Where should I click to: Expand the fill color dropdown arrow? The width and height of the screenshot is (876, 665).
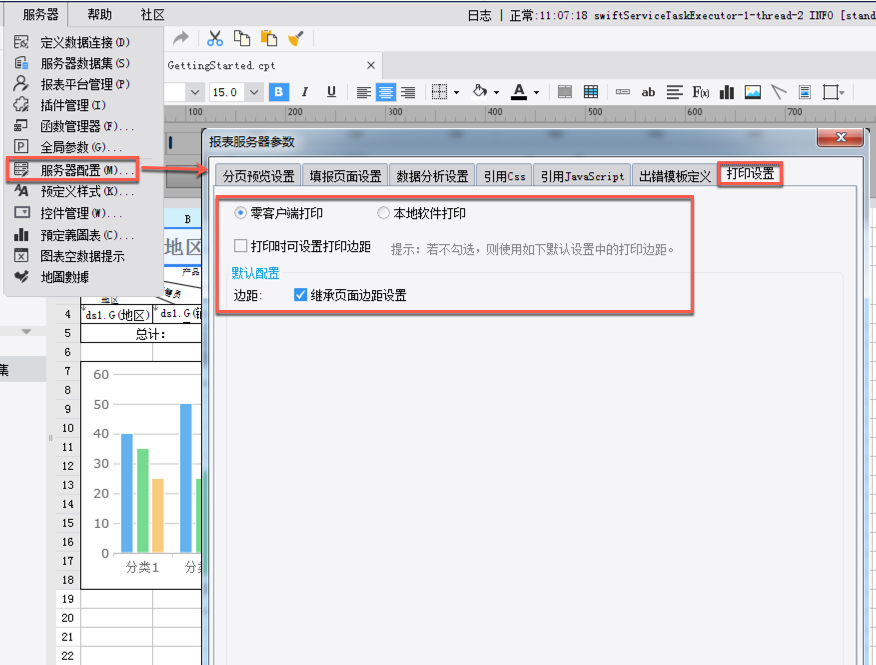[496, 93]
